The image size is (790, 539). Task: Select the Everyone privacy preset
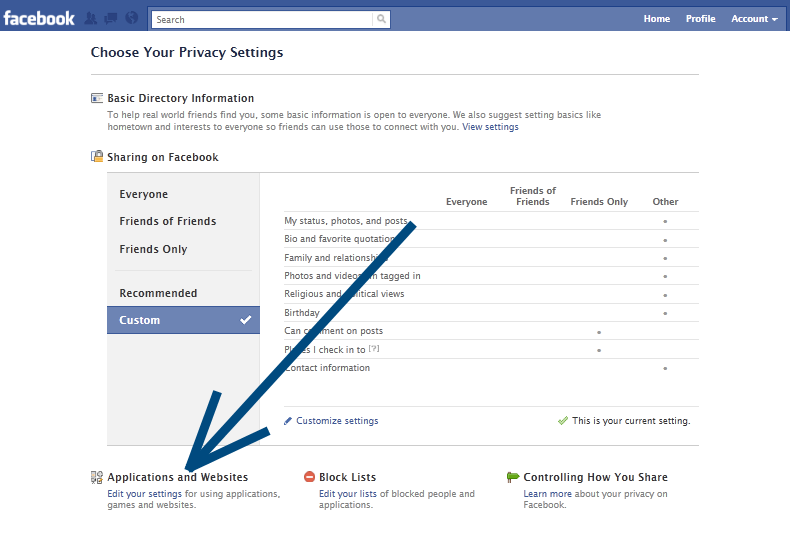[x=144, y=194]
